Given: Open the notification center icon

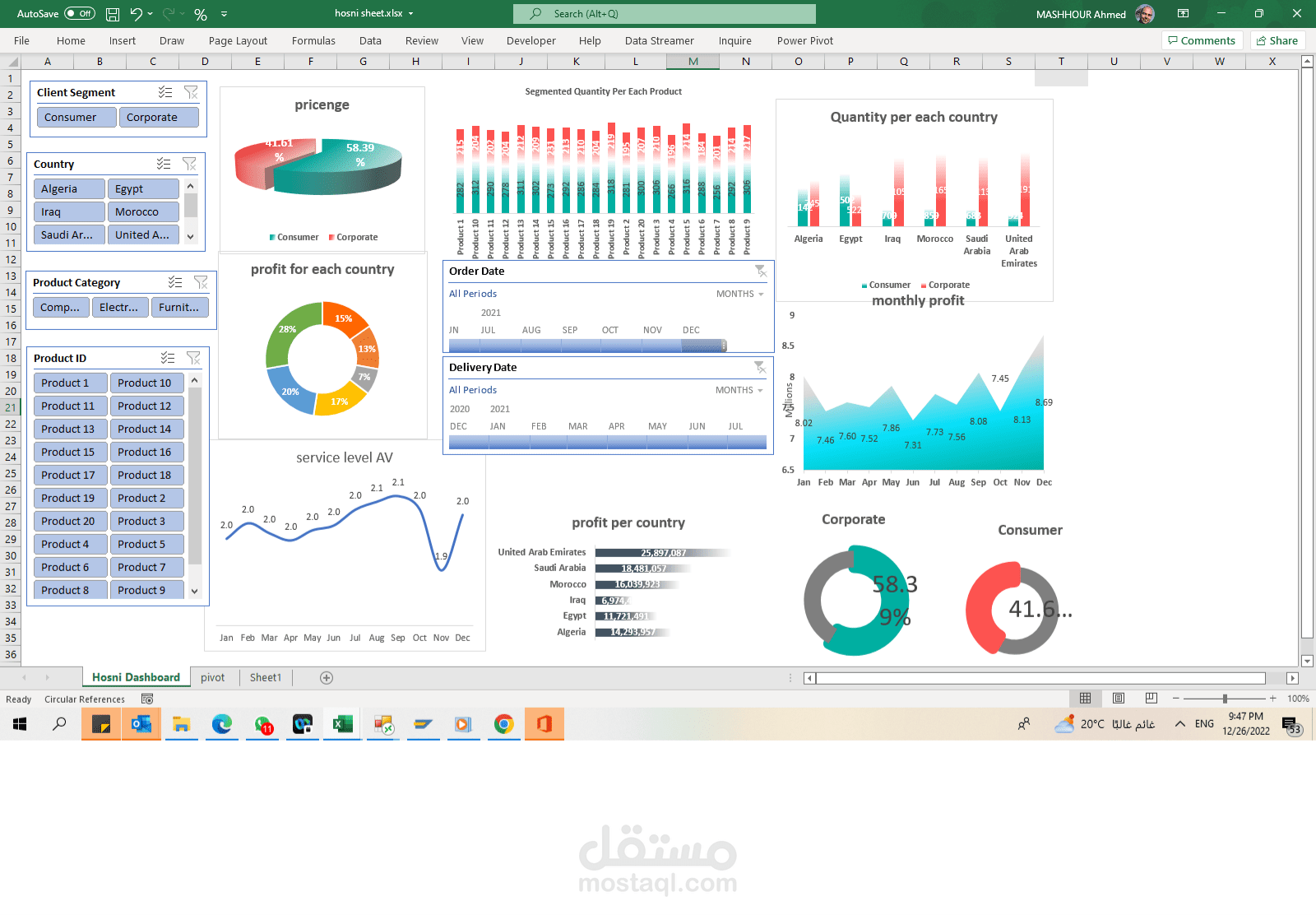Looking at the screenshot, I should (1291, 725).
